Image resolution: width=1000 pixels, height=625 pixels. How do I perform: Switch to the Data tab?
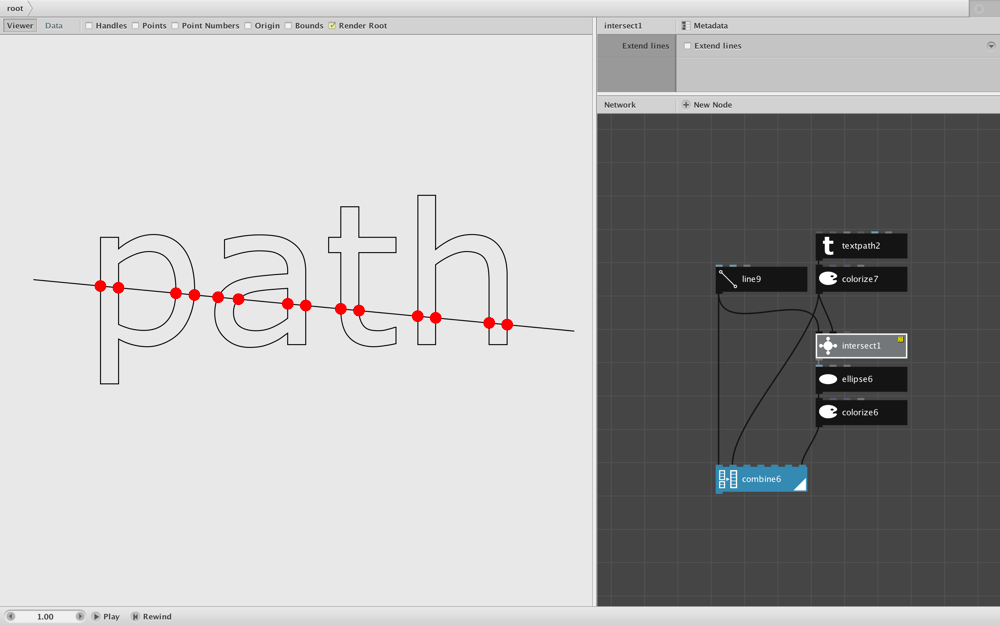[54, 26]
